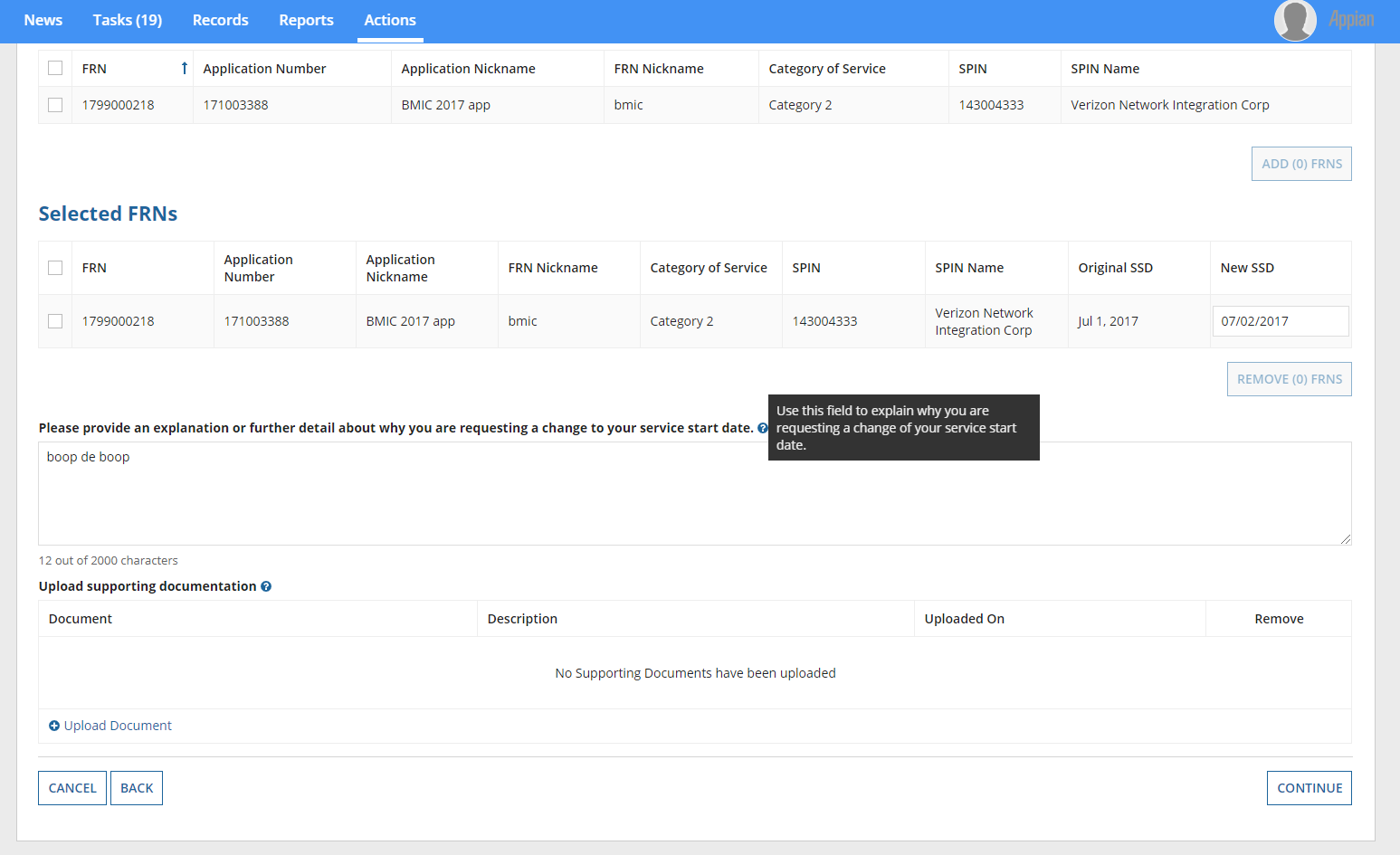
Task: Go back using the BACK button
Action: click(x=137, y=788)
